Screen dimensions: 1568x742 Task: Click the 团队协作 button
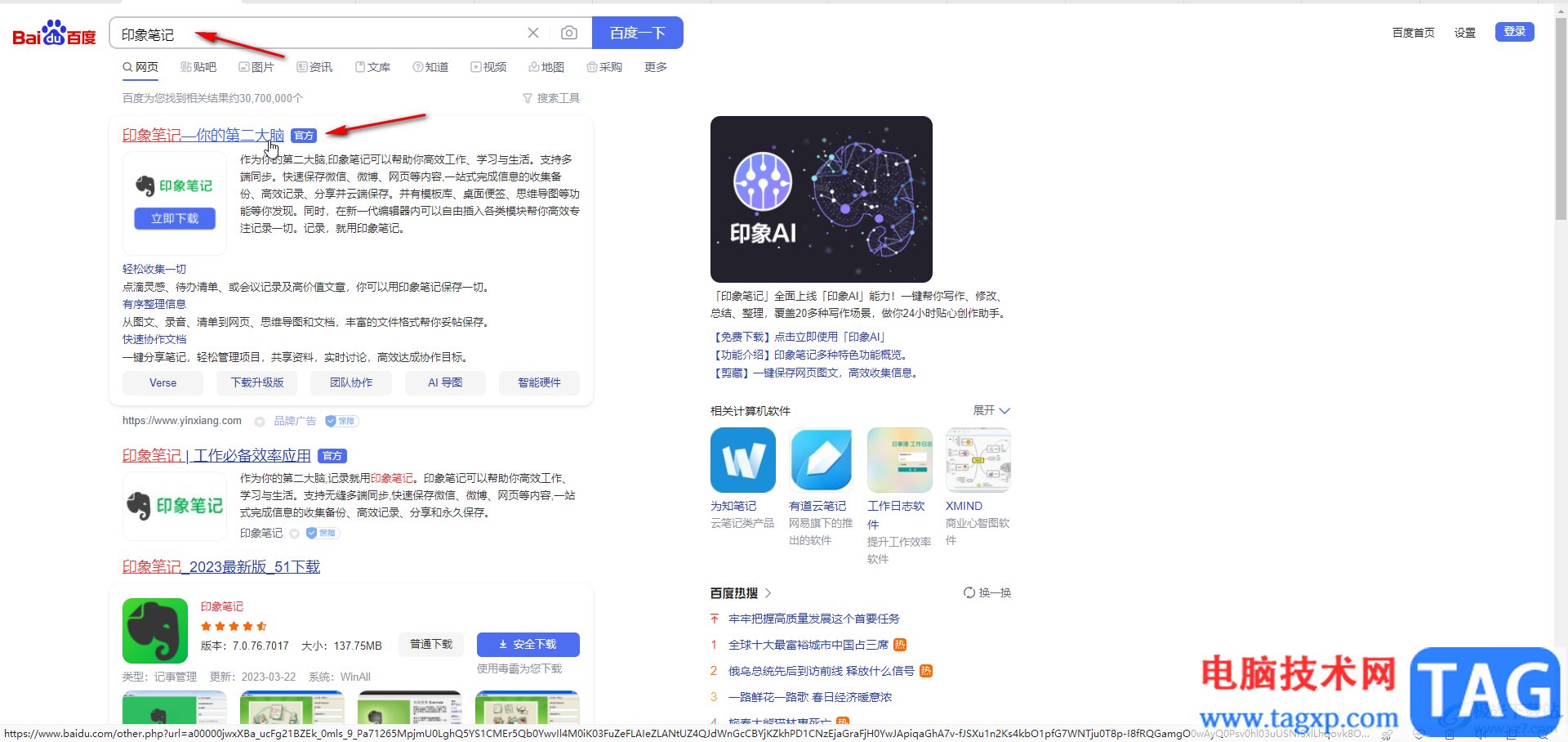click(x=351, y=382)
